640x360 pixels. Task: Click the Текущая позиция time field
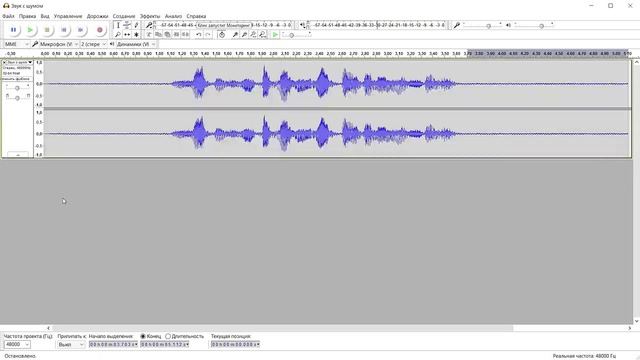(235, 344)
